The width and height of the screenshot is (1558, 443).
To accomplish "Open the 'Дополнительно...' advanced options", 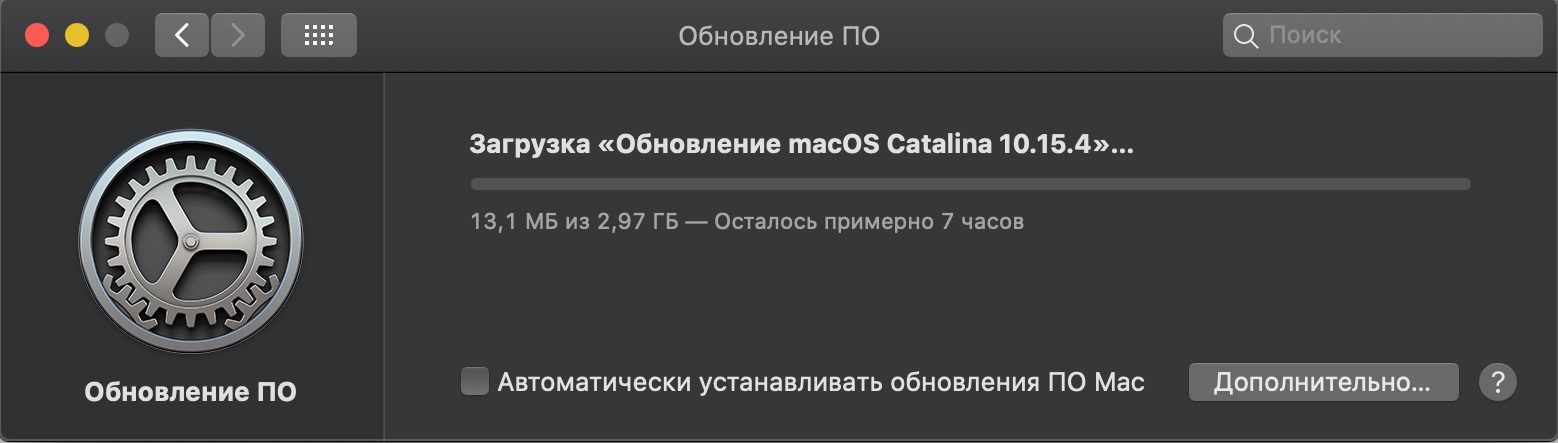I will pos(1322,382).
